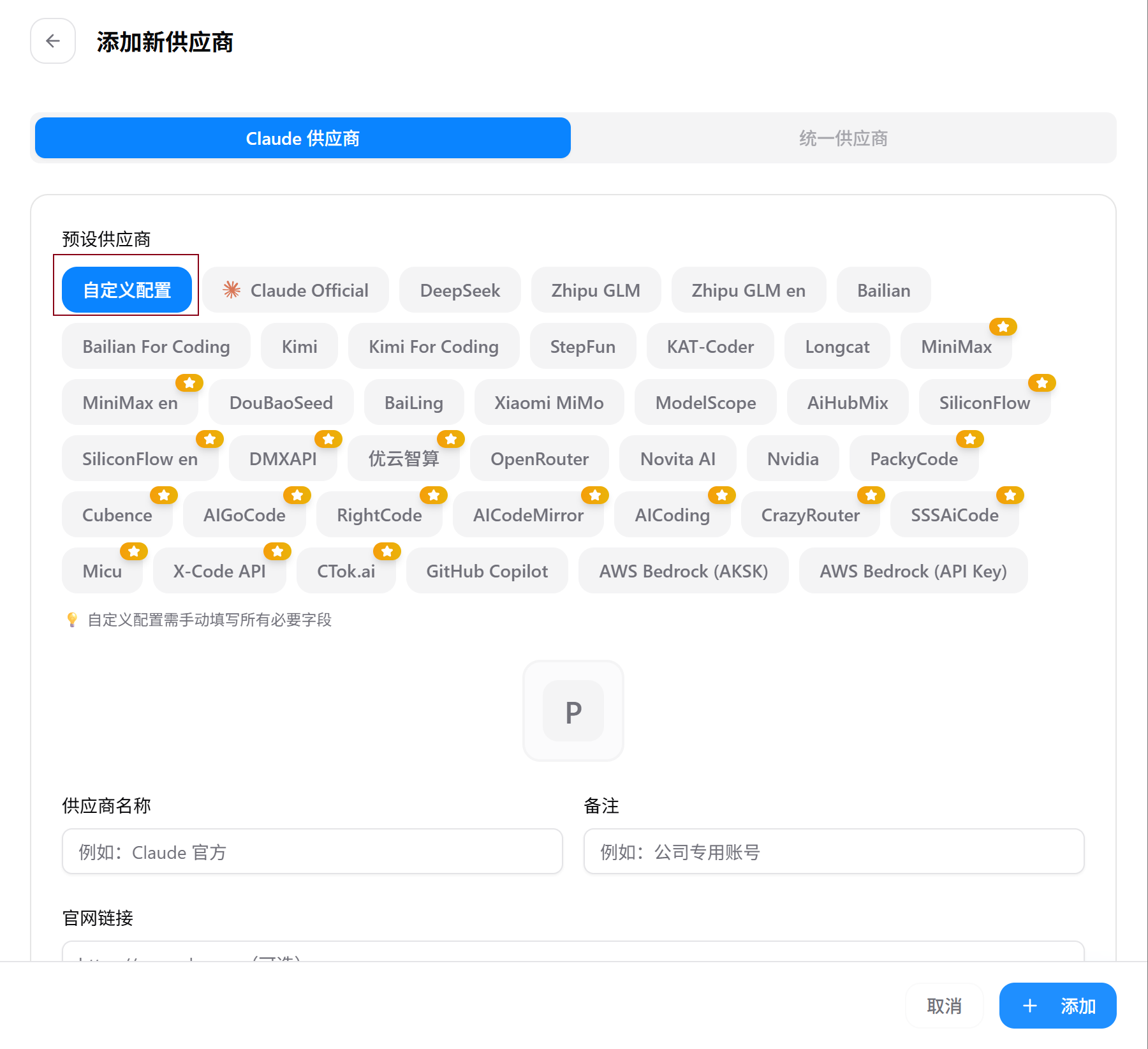Image resolution: width=1148 pixels, height=1049 pixels.
Task: Switch to 统一供应商 tab
Action: click(843, 138)
